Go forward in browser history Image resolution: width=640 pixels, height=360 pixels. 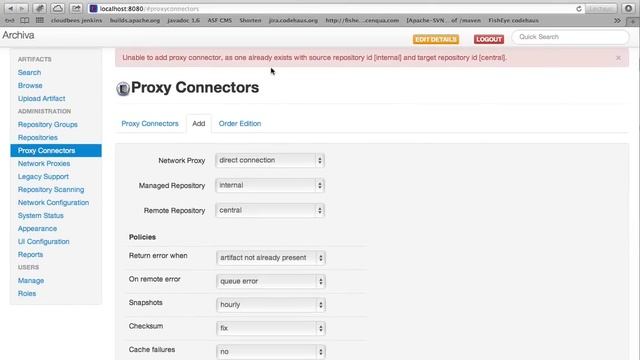(22, 9)
